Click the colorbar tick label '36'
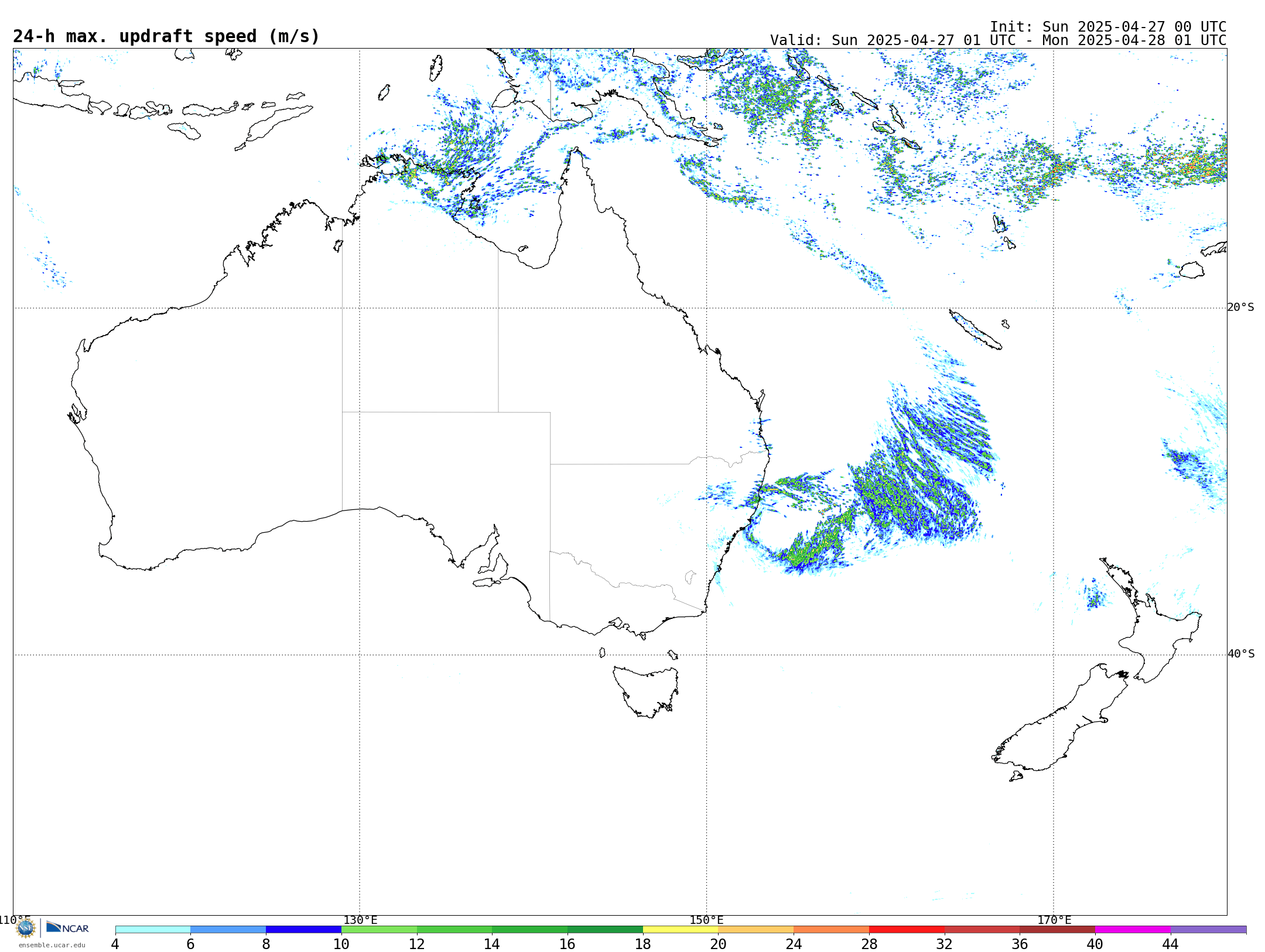 [x=1020, y=944]
